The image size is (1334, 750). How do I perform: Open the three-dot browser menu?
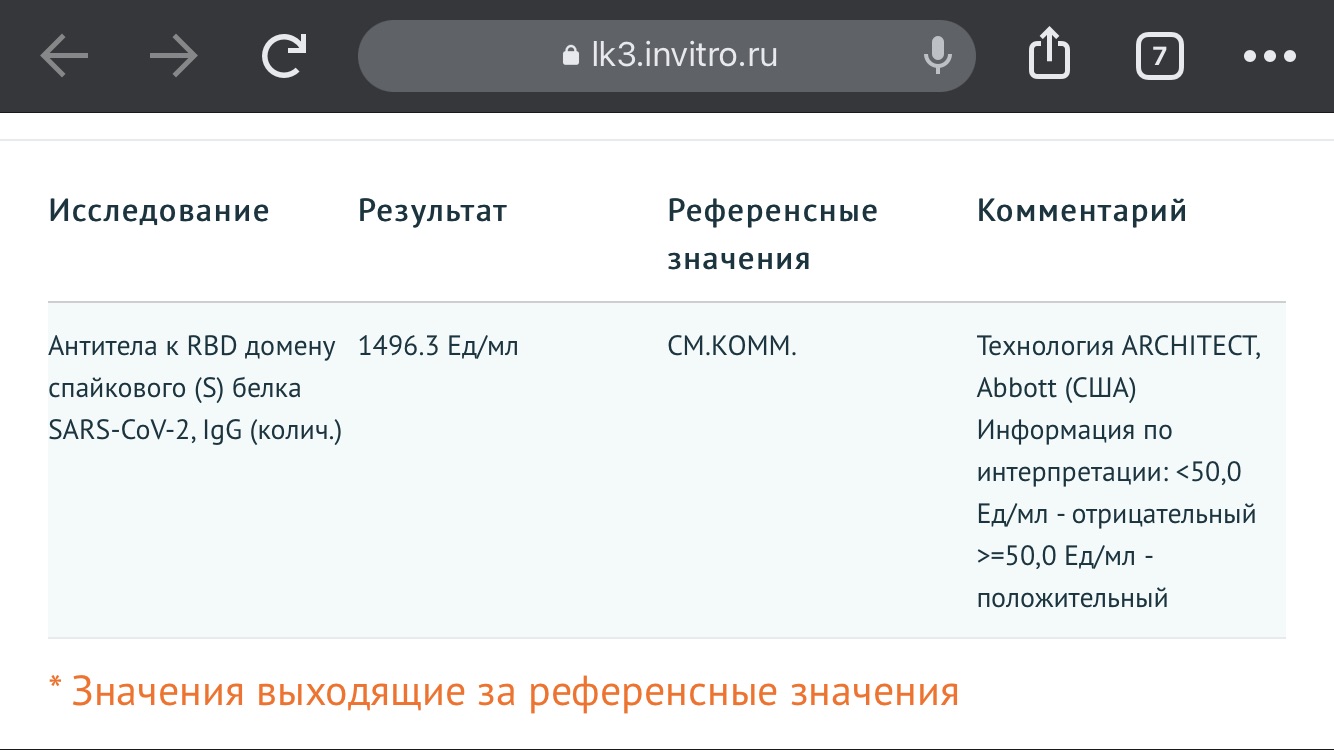tap(1269, 56)
